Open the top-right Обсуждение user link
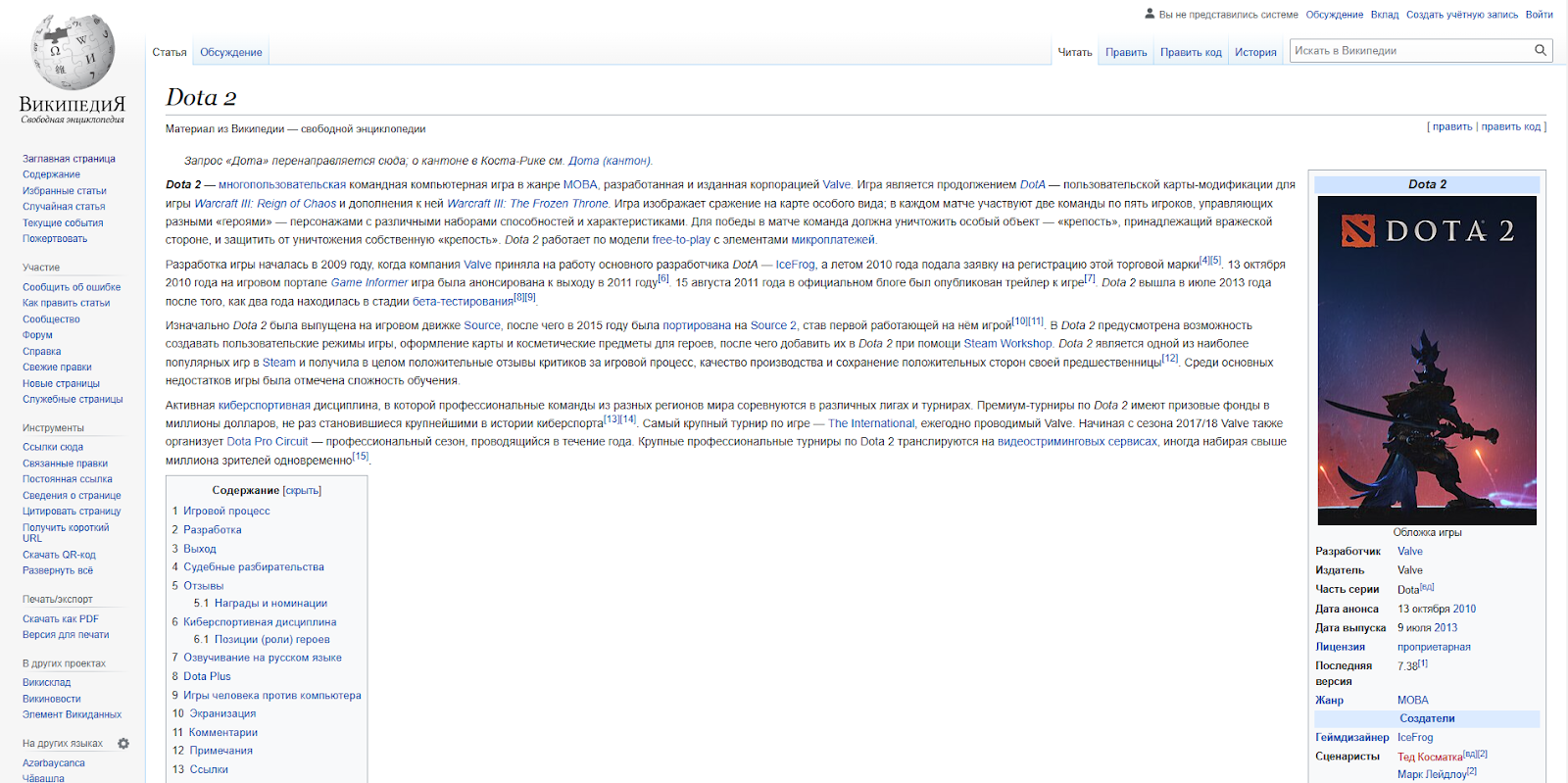The image size is (1568, 783). pyautogui.click(x=1335, y=15)
